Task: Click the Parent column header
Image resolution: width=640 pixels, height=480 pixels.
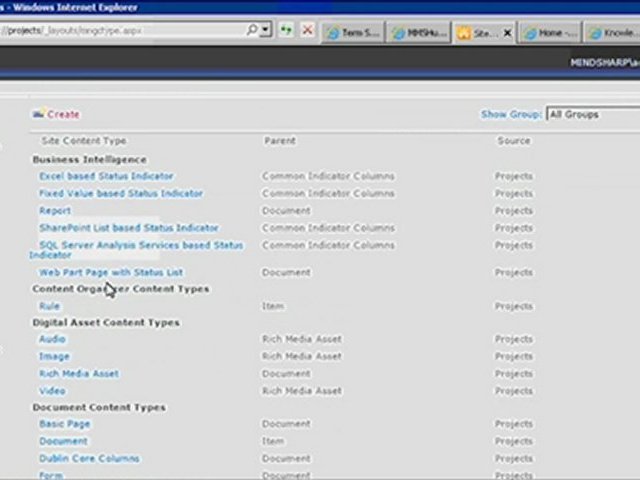Action: pyautogui.click(x=280, y=141)
